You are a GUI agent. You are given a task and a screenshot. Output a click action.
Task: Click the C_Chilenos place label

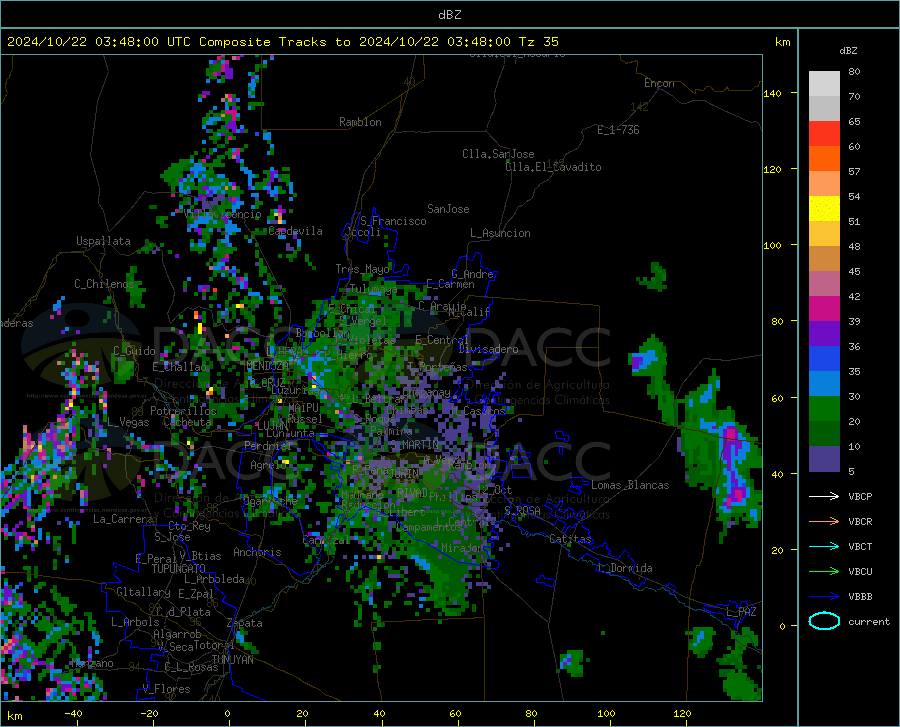(x=104, y=283)
